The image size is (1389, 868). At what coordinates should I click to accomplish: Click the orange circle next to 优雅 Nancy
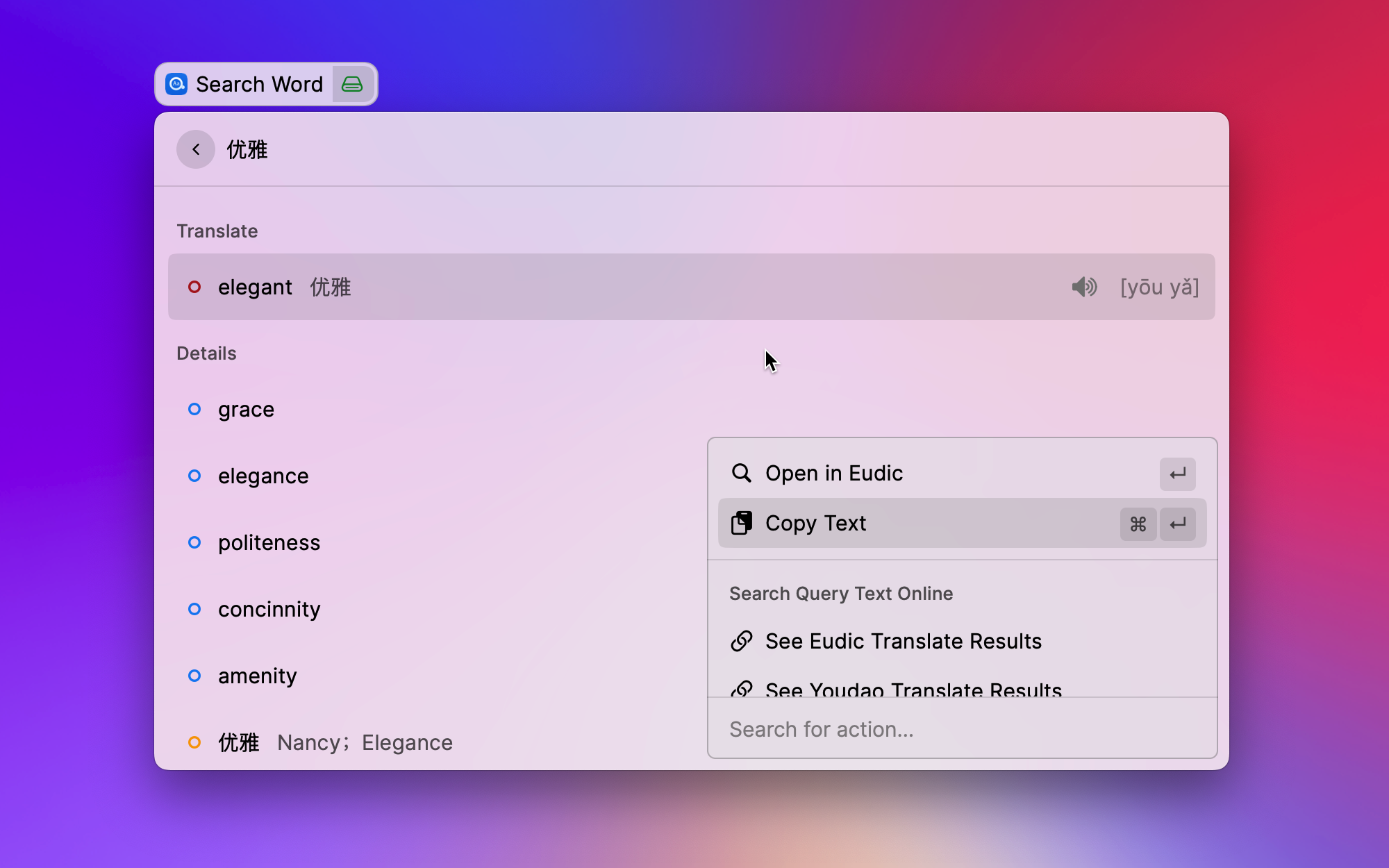point(194,742)
